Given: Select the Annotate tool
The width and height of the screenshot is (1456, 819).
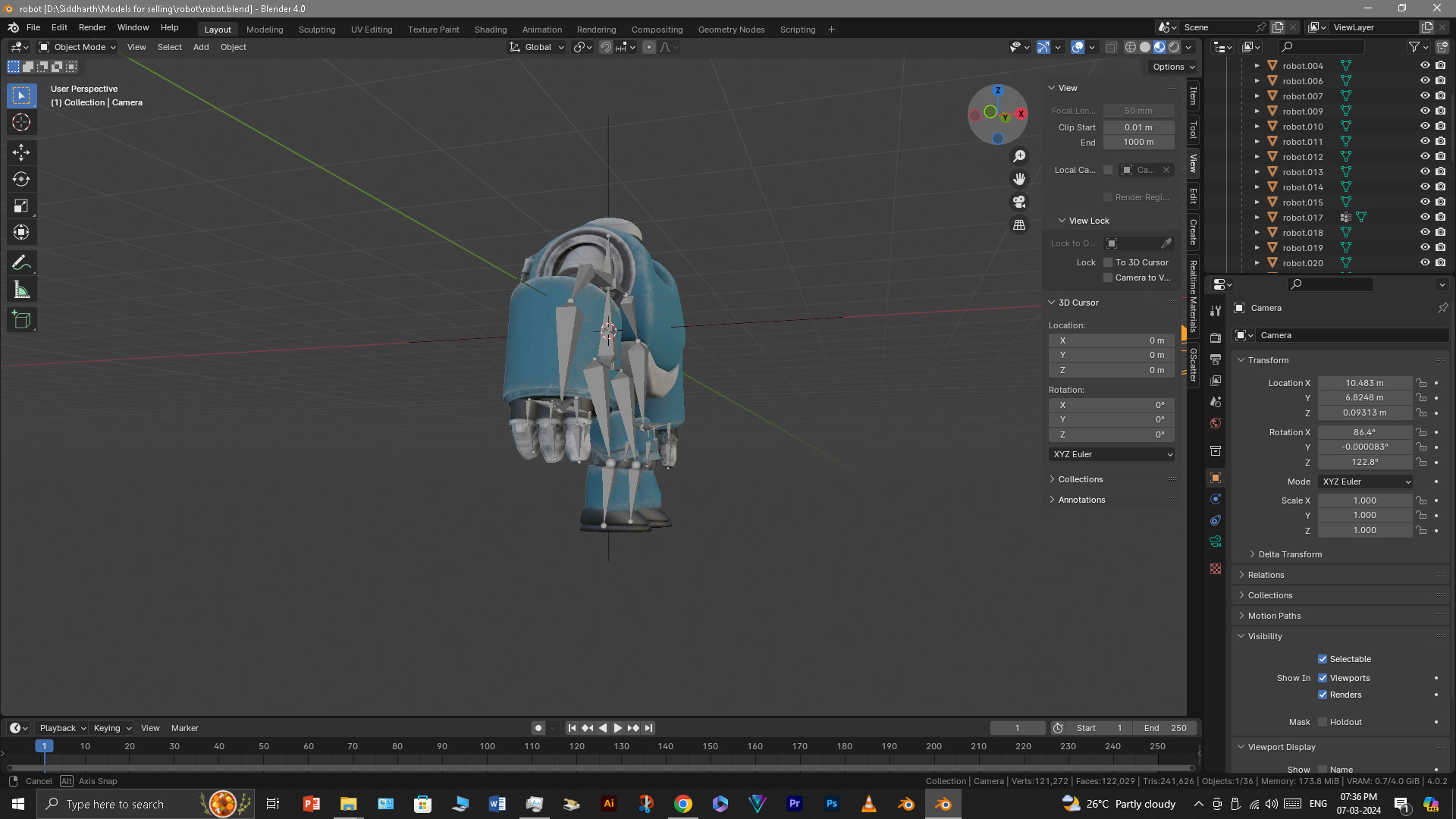Looking at the screenshot, I should [x=21, y=263].
